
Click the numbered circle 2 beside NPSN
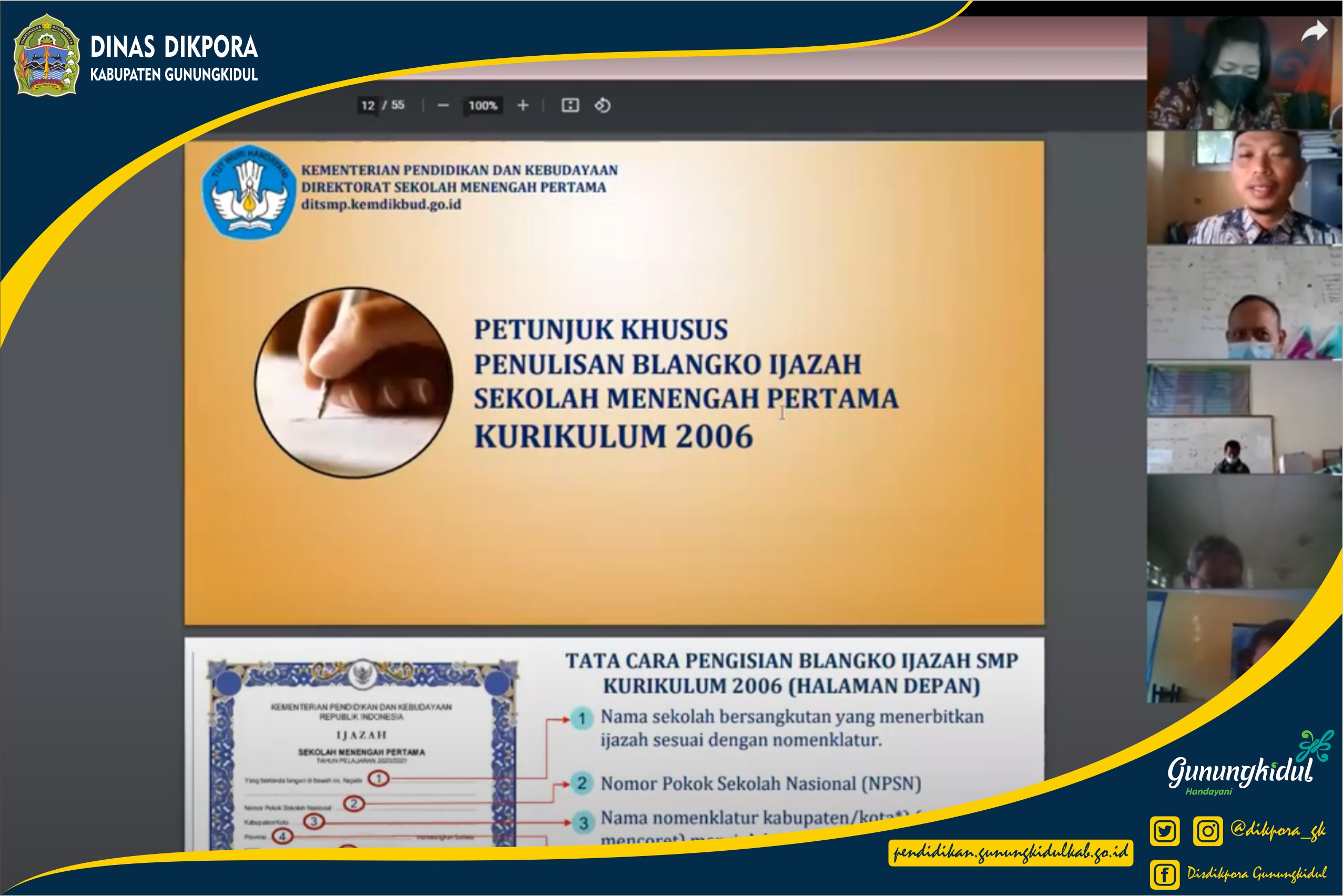click(582, 783)
